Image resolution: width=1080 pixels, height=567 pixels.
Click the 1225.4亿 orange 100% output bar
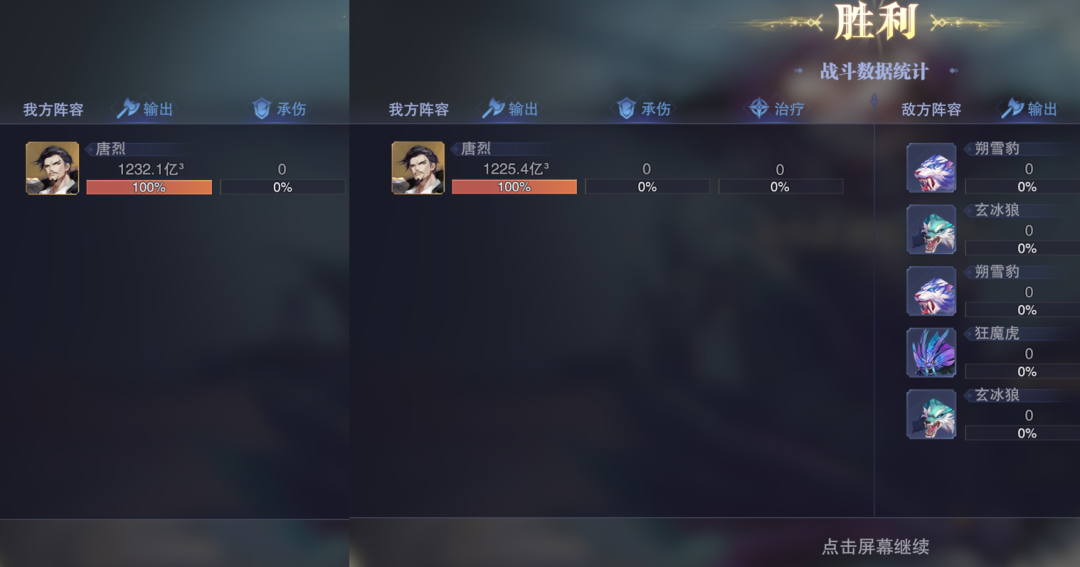coord(514,187)
